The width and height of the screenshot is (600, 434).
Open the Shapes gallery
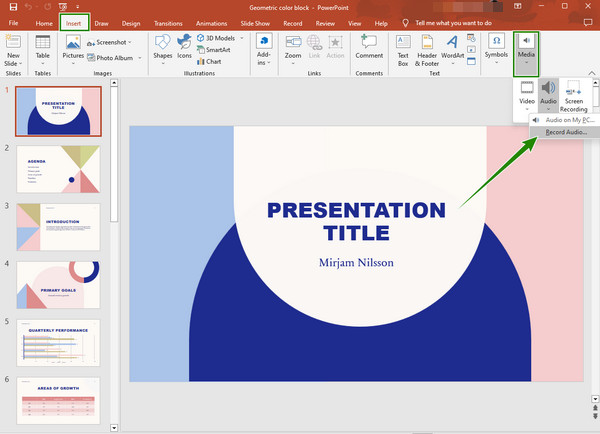coord(163,50)
